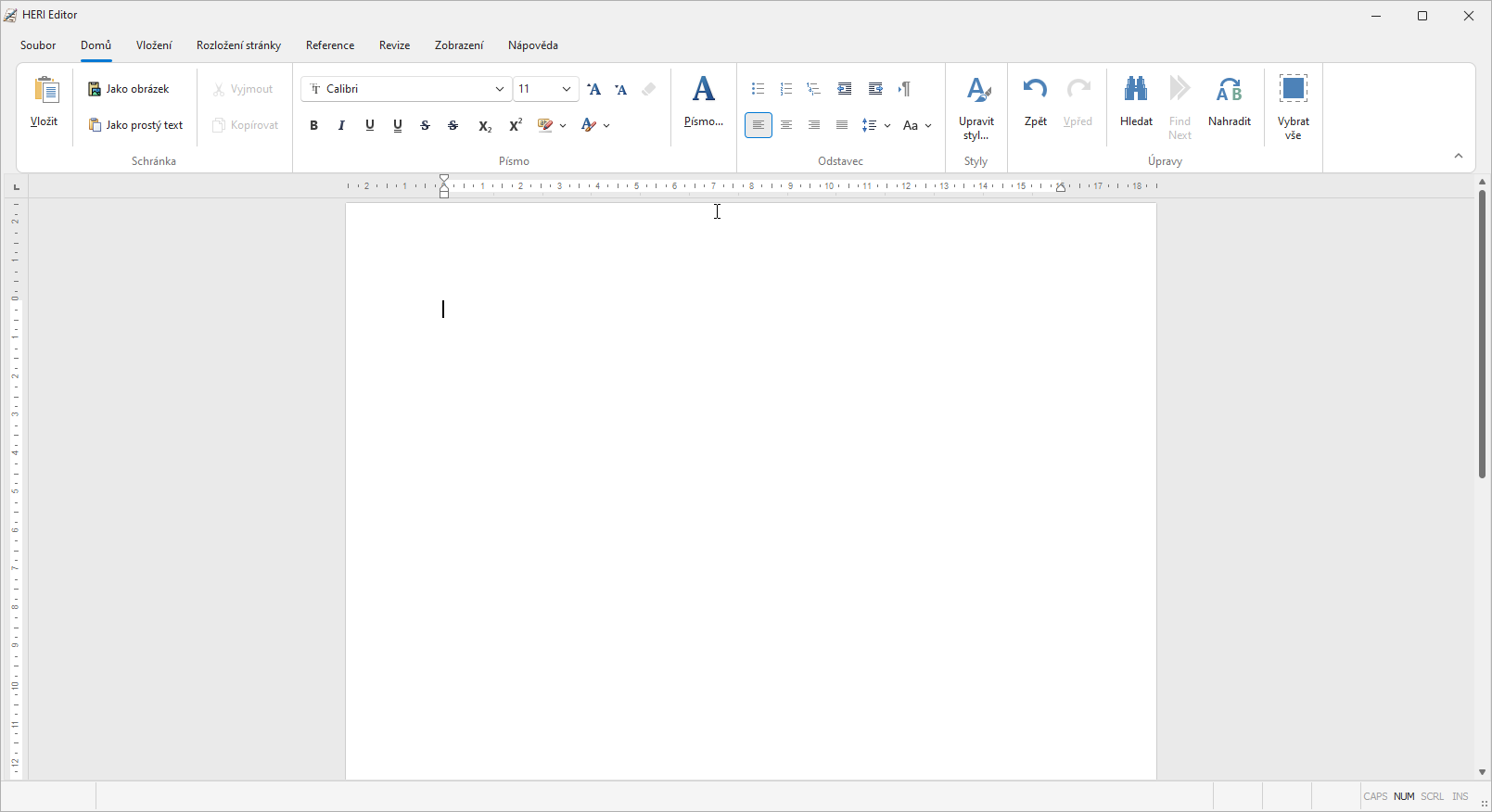Toggle italic formatting
1492x812 pixels.
click(341, 125)
